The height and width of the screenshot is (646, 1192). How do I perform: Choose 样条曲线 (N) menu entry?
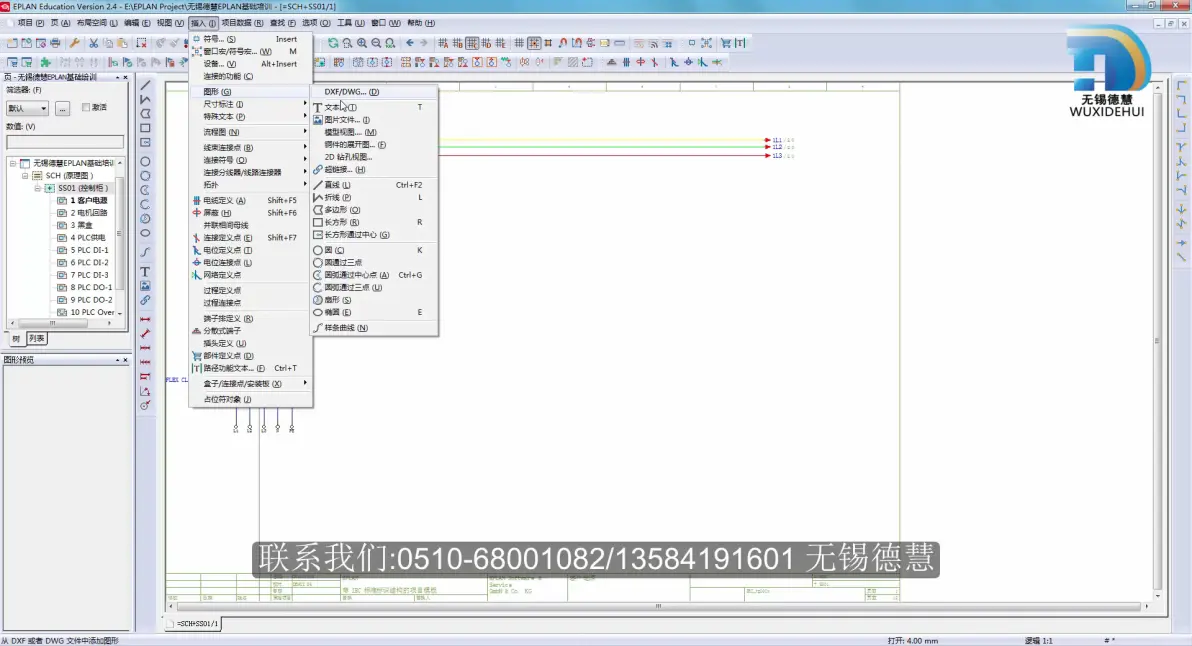[375, 328]
